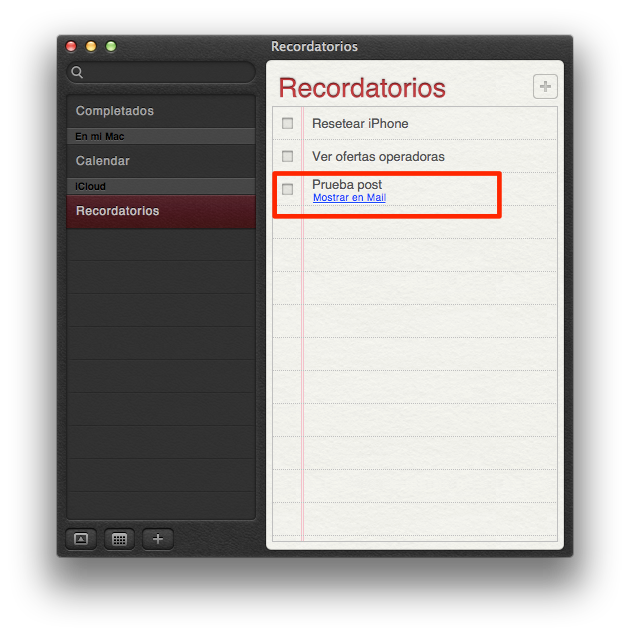Add a new list with sidebar plus
Viewport: 630px width, 636px height.
coord(158,539)
